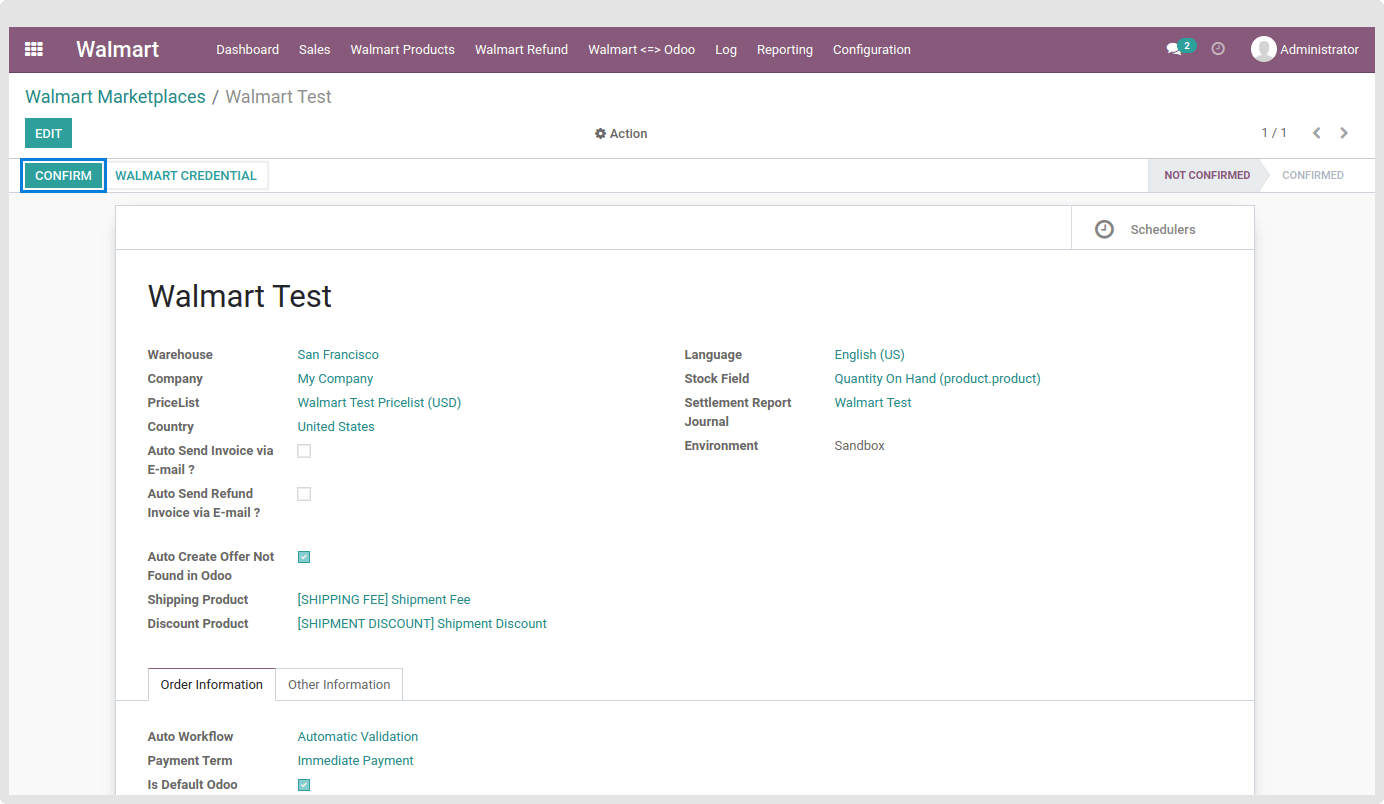Open the Dashboard menu
Screen dimensions: 1384x804
(247, 49)
